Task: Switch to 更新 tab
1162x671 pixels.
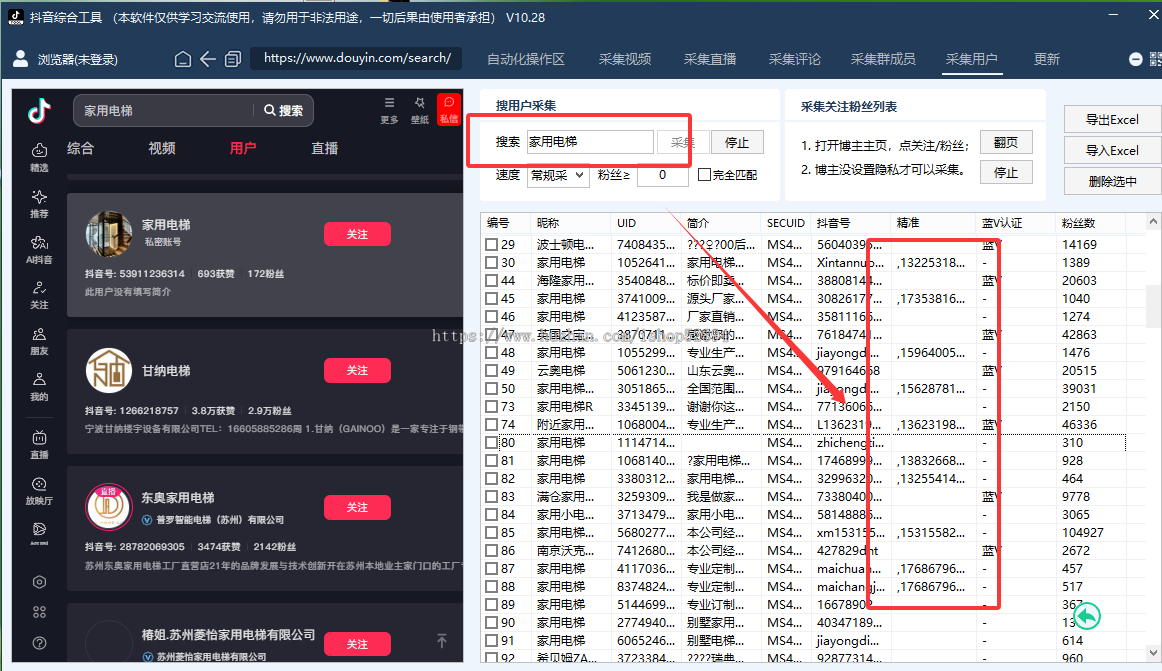Action: [x=1046, y=59]
